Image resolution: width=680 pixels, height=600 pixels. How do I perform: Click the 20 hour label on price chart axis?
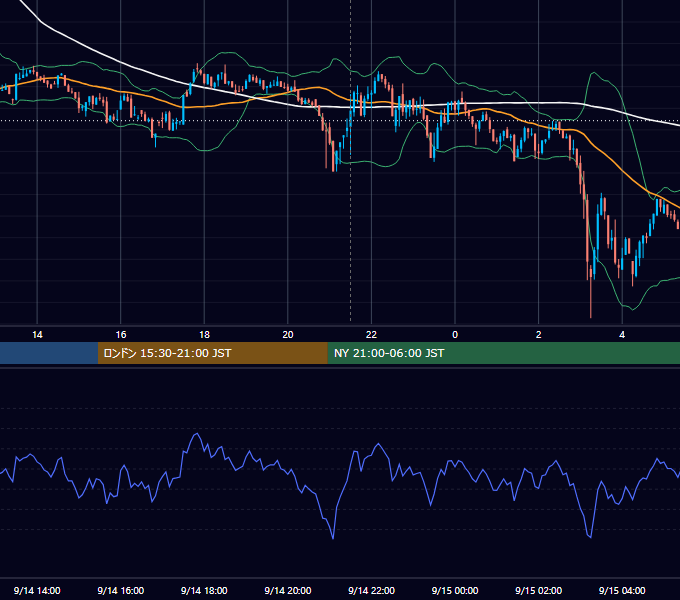tap(288, 335)
